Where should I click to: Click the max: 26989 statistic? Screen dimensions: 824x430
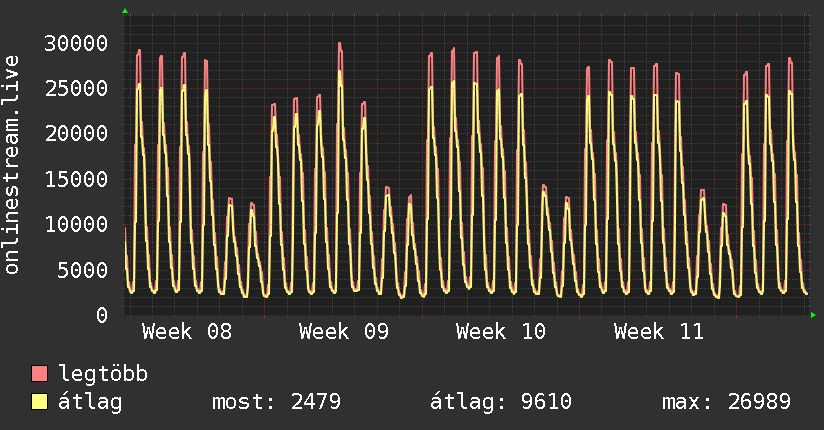tap(726, 402)
